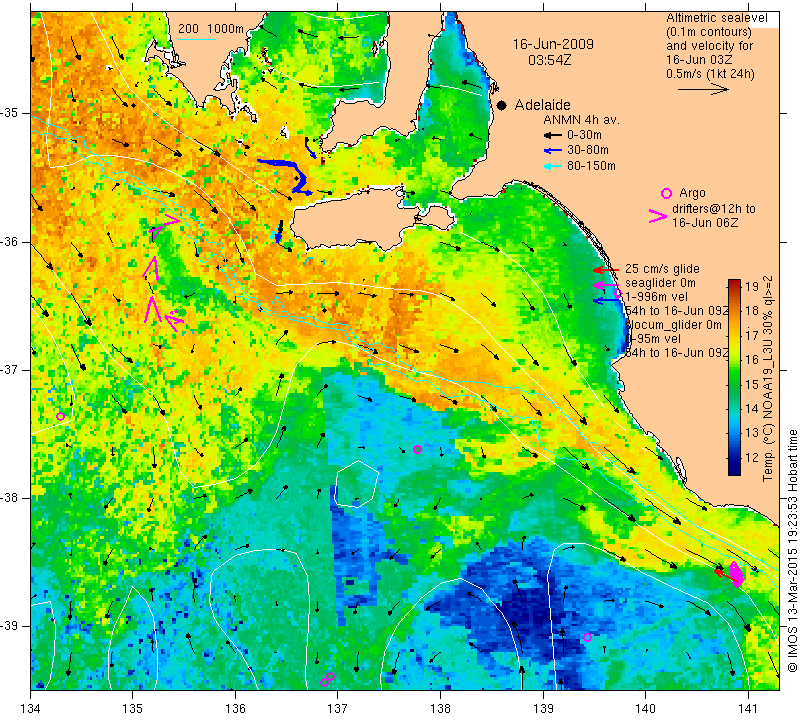The width and height of the screenshot is (800, 720).
Task: Click the magenta seaglider arrow in legend
Action: click(x=606, y=285)
